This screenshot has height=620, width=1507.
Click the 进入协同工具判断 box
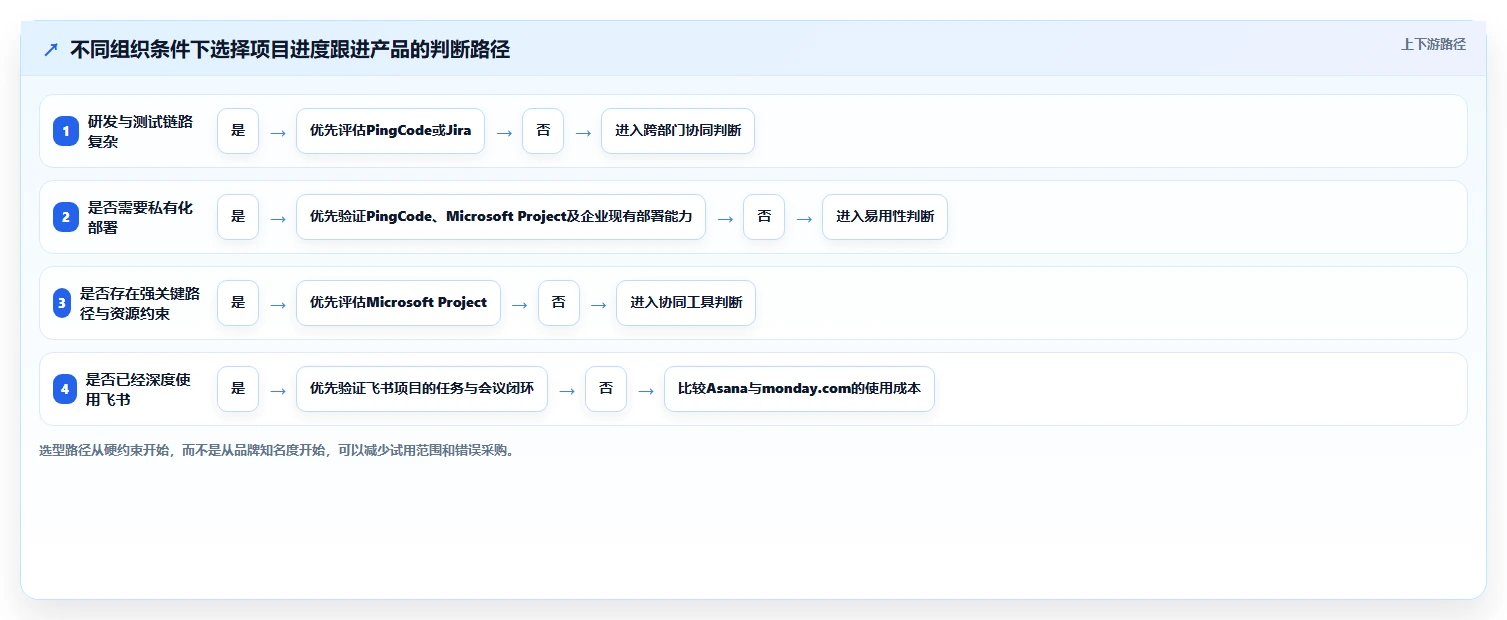click(686, 303)
